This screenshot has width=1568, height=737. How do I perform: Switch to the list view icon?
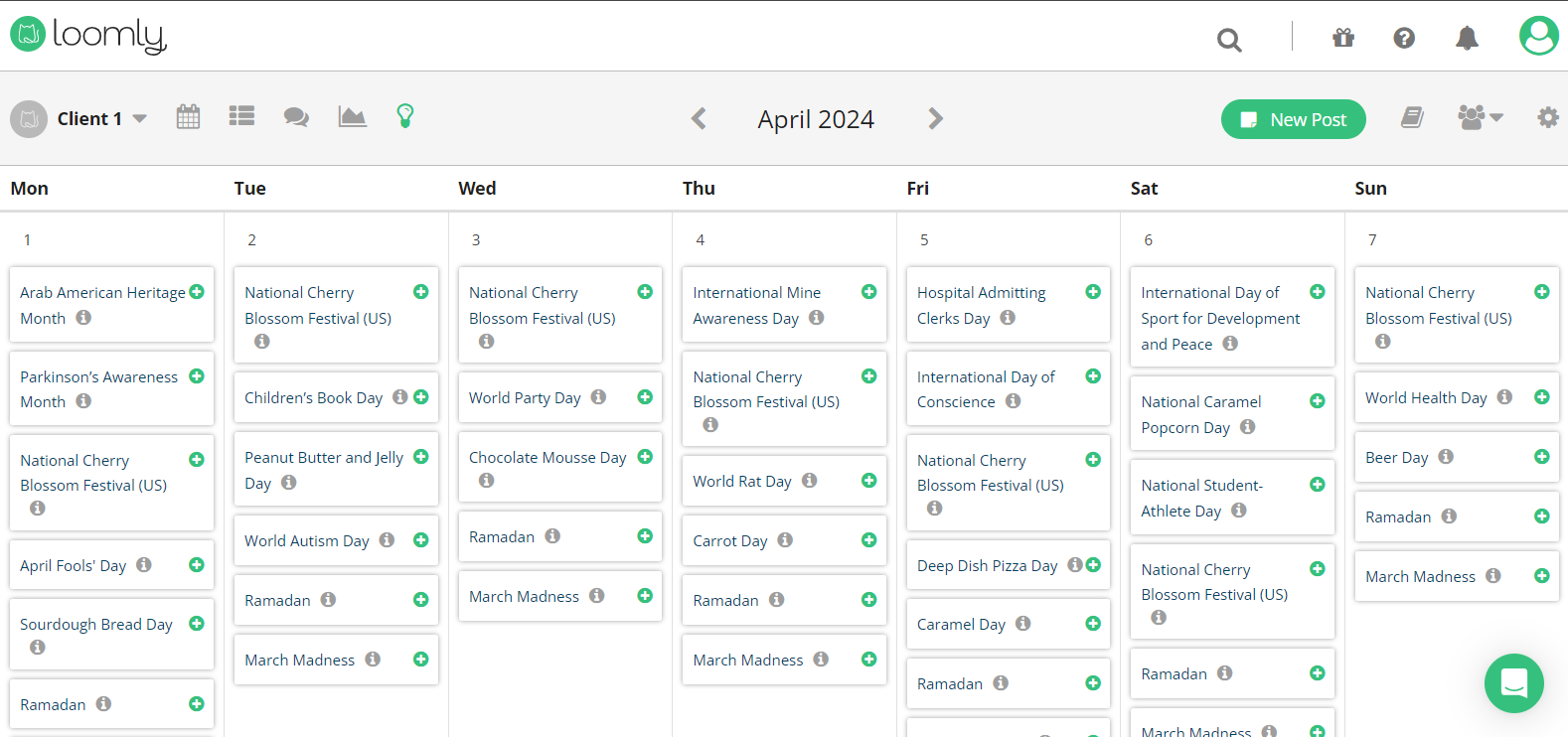click(241, 116)
